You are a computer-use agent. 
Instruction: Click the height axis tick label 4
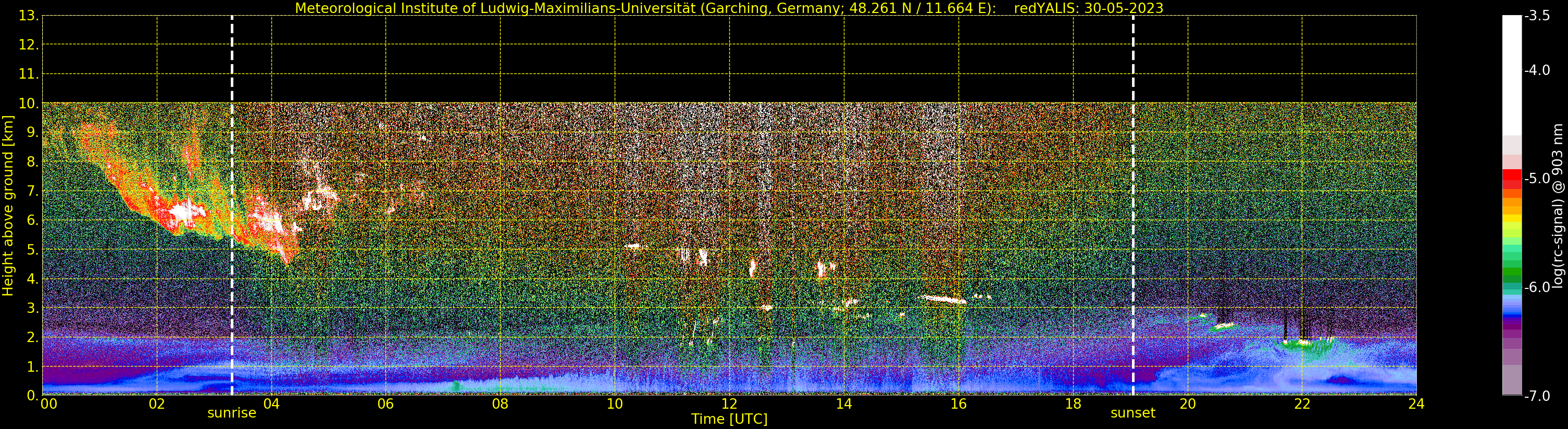coord(32,279)
